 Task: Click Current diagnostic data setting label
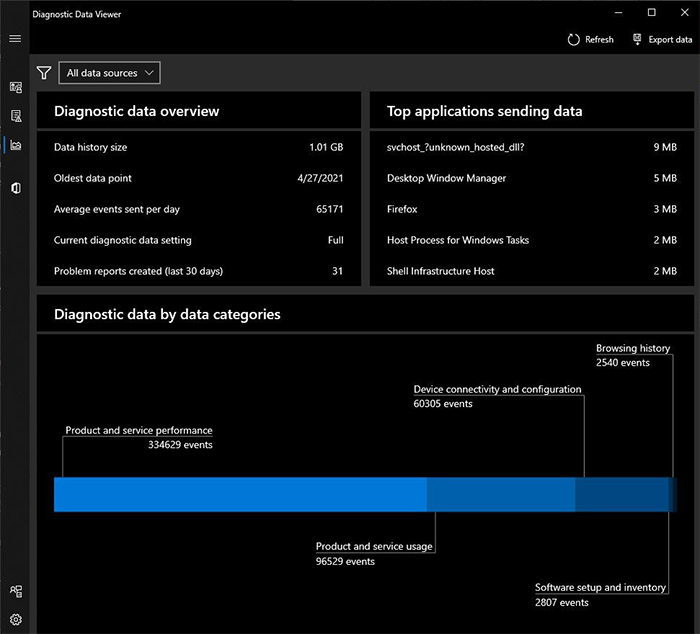122,240
